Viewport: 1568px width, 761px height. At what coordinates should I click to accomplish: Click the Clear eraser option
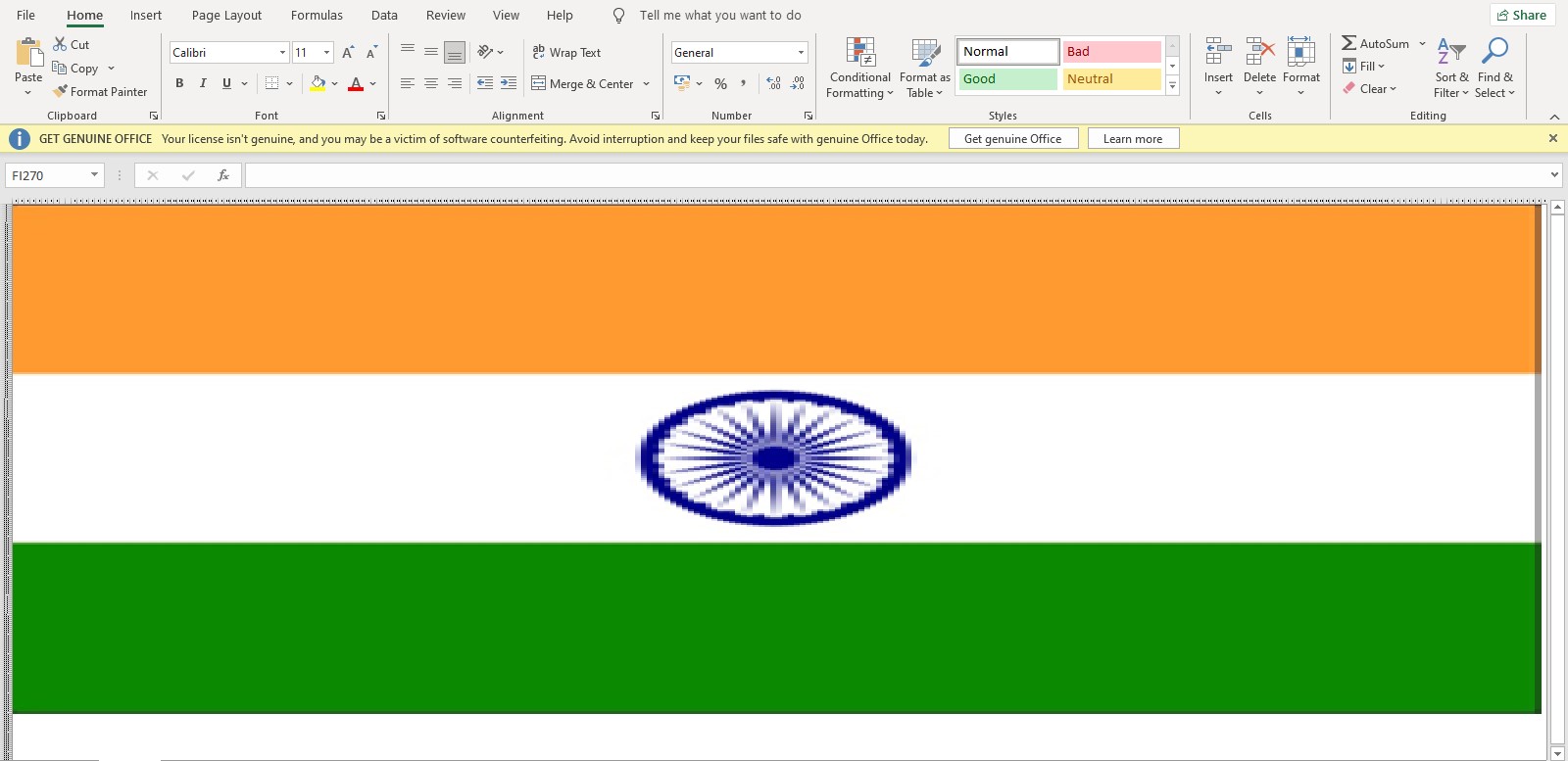coord(1370,88)
